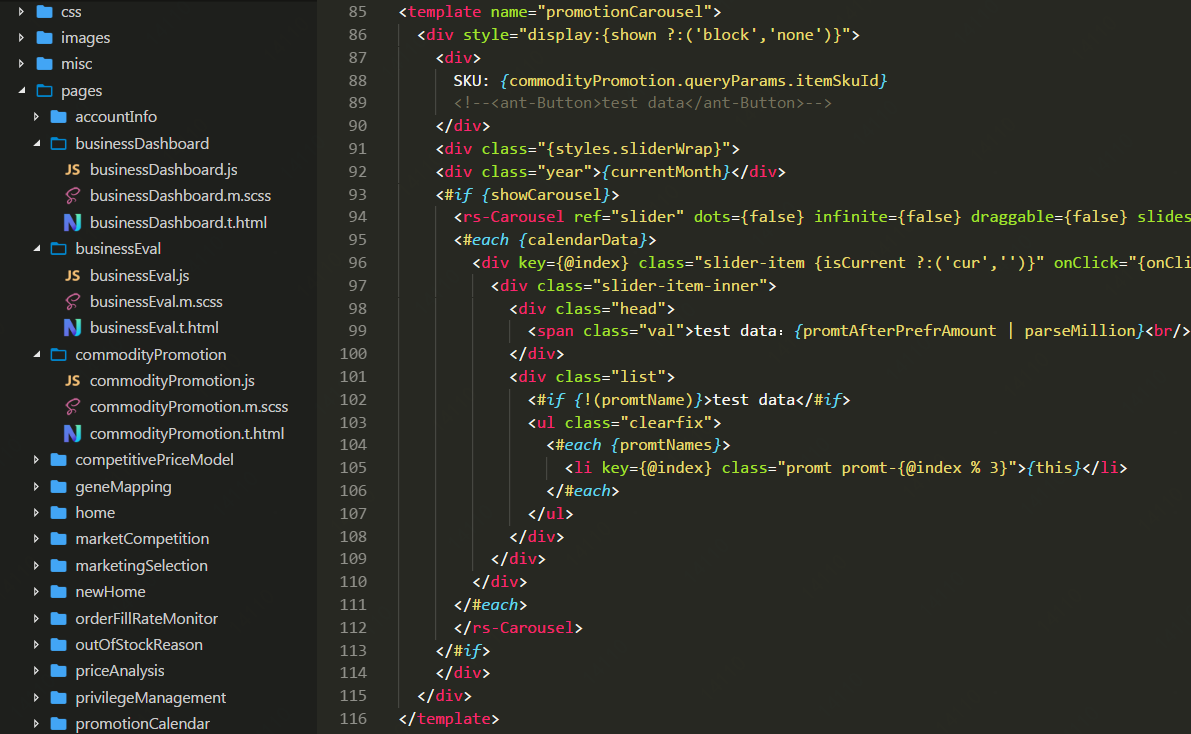The height and width of the screenshot is (734, 1191).
Task: Expand the outOfStockReason folder arrow
Action: pos(36,644)
